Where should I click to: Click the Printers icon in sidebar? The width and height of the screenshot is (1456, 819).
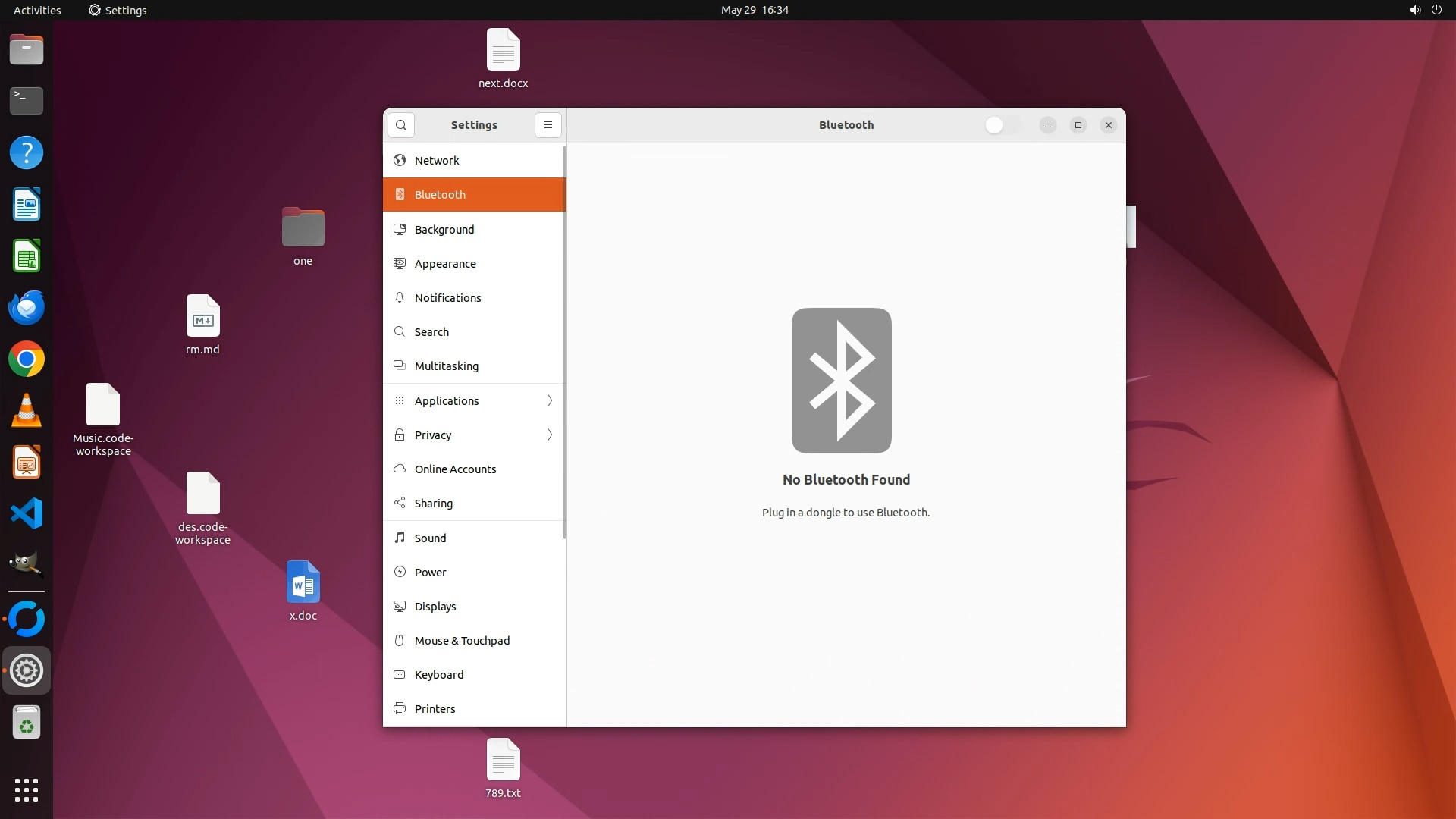[400, 708]
